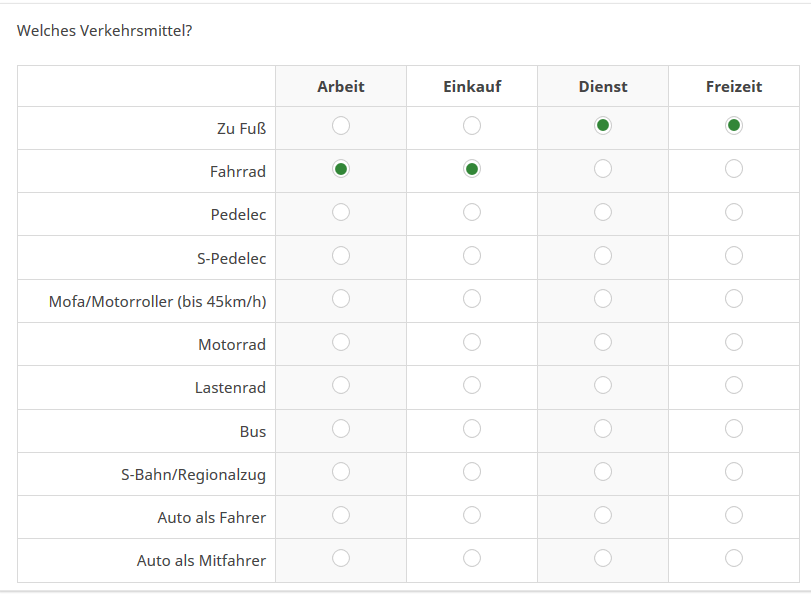Select Motorrad for Einkauf

(472, 342)
